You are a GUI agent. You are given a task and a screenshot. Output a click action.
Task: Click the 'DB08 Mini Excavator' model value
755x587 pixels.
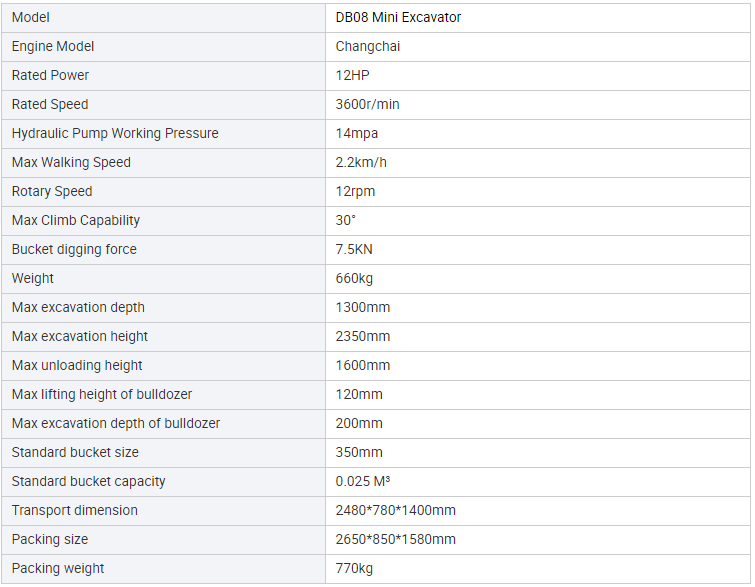pyautogui.click(x=398, y=18)
